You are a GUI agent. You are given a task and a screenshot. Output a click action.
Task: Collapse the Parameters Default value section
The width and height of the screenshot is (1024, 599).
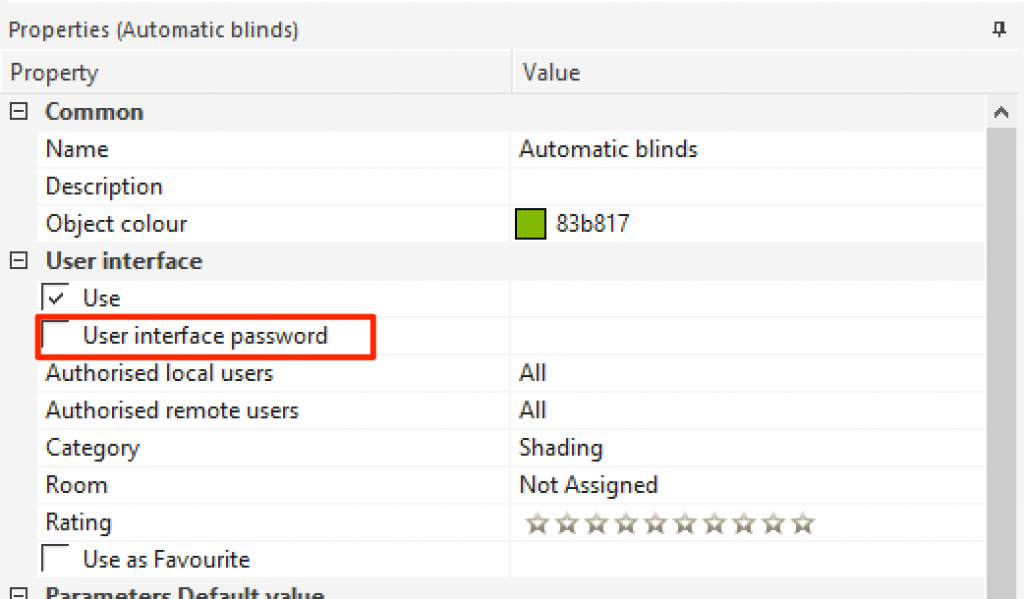[17, 594]
